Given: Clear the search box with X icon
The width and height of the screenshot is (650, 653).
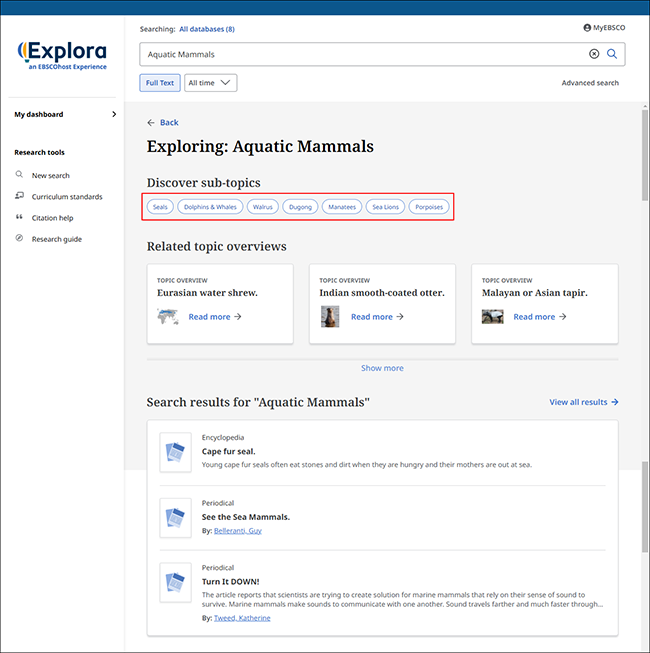Looking at the screenshot, I should point(594,54).
